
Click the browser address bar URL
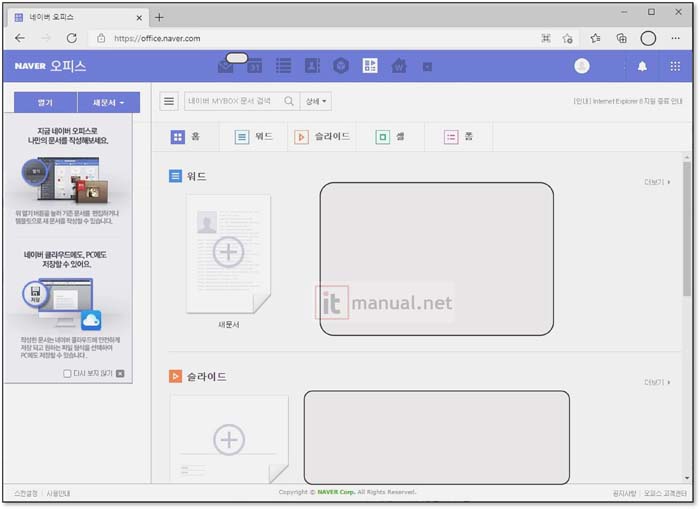(x=157, y=39)
